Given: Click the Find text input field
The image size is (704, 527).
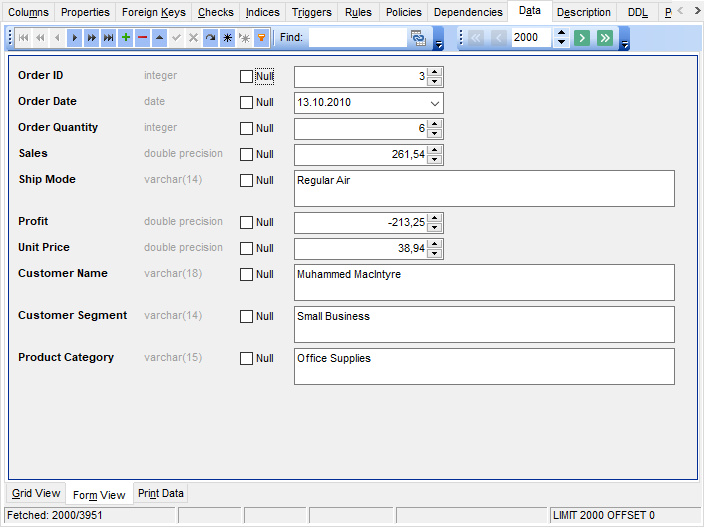Looking at the screenshot, I should [357, 38].
